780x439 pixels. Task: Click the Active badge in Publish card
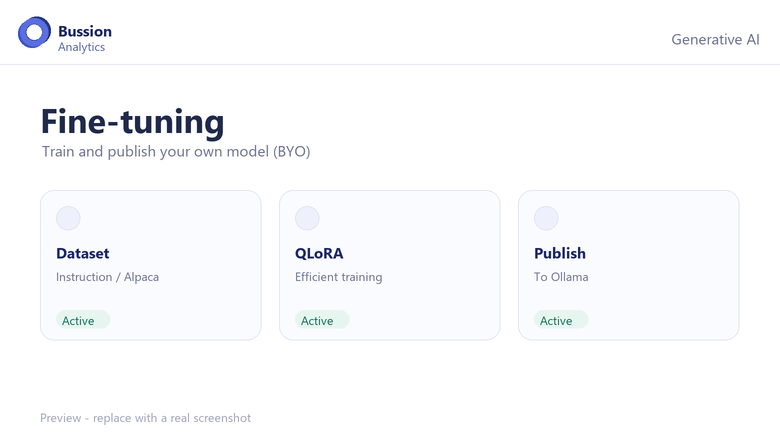pos(561,320)
